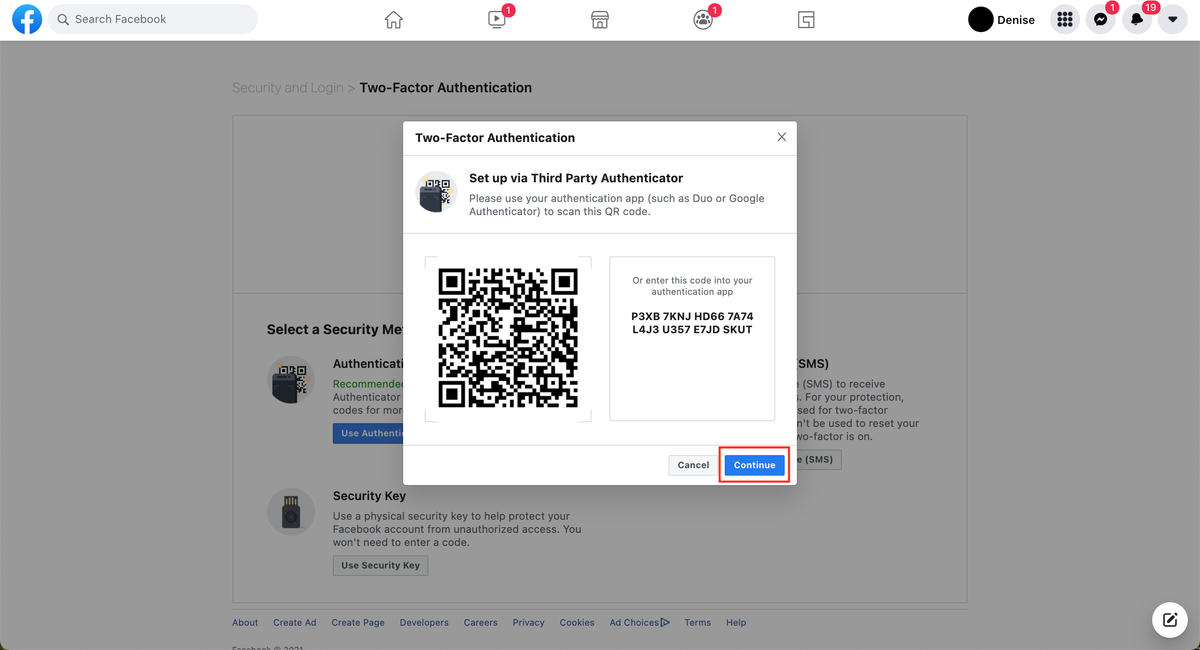Image resolution: width=1200 pixels, height=650 pixels.
Task: Open the Privacy footer link
Action: click(x=528, y=622)
